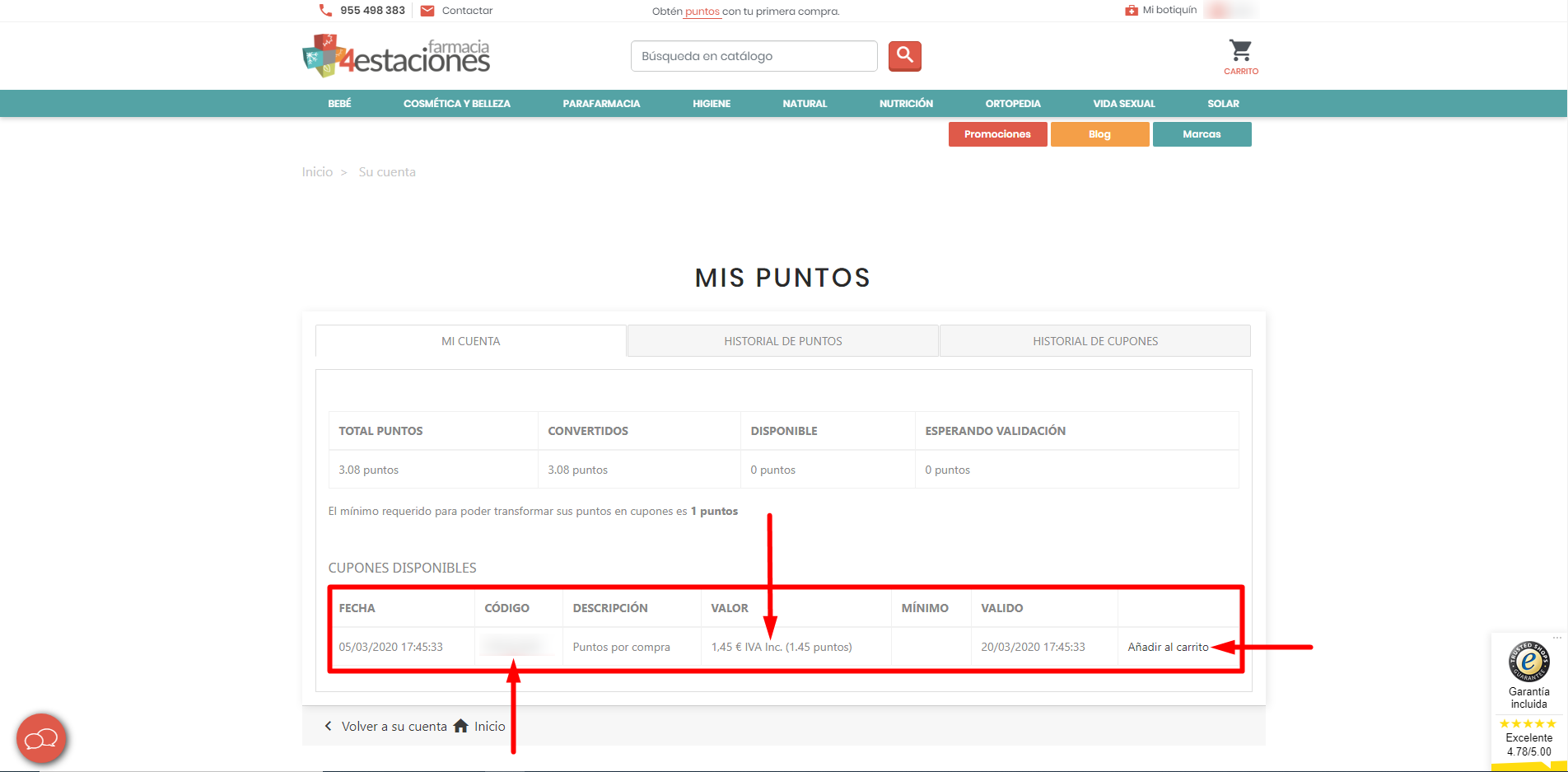Click the 05/03/2020 17:45:33 date cell
The image size is (1568, 772).
pyautogui.click(x=390, y=648)
